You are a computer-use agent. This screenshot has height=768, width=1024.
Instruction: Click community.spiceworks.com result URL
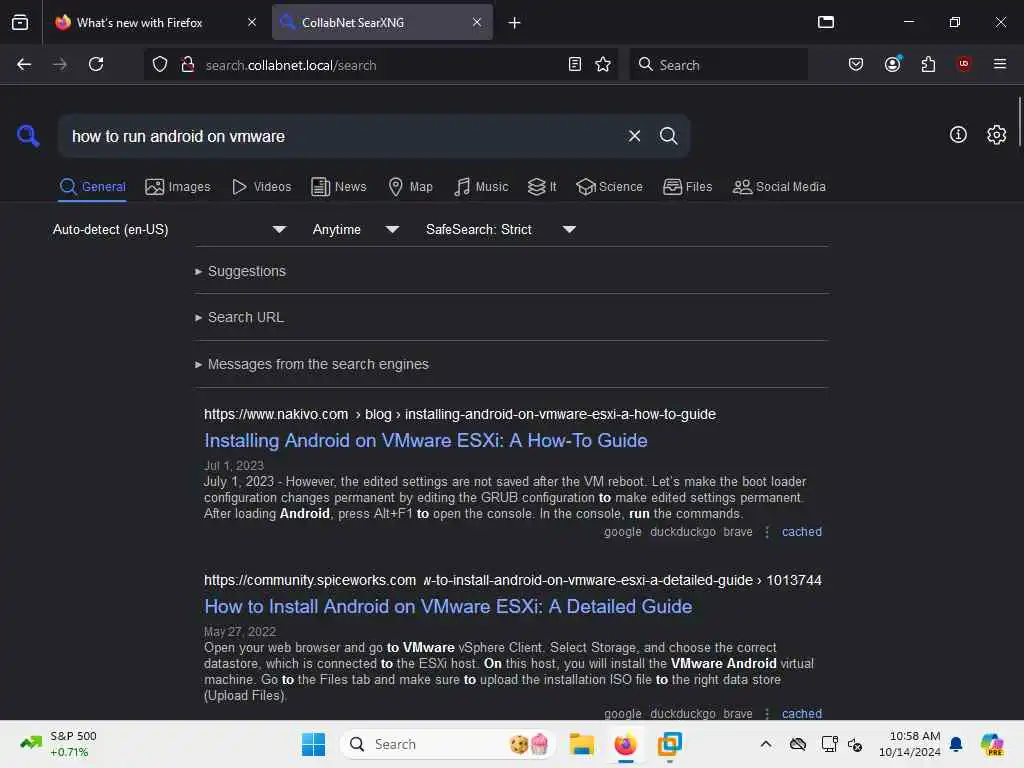point(513,580)
